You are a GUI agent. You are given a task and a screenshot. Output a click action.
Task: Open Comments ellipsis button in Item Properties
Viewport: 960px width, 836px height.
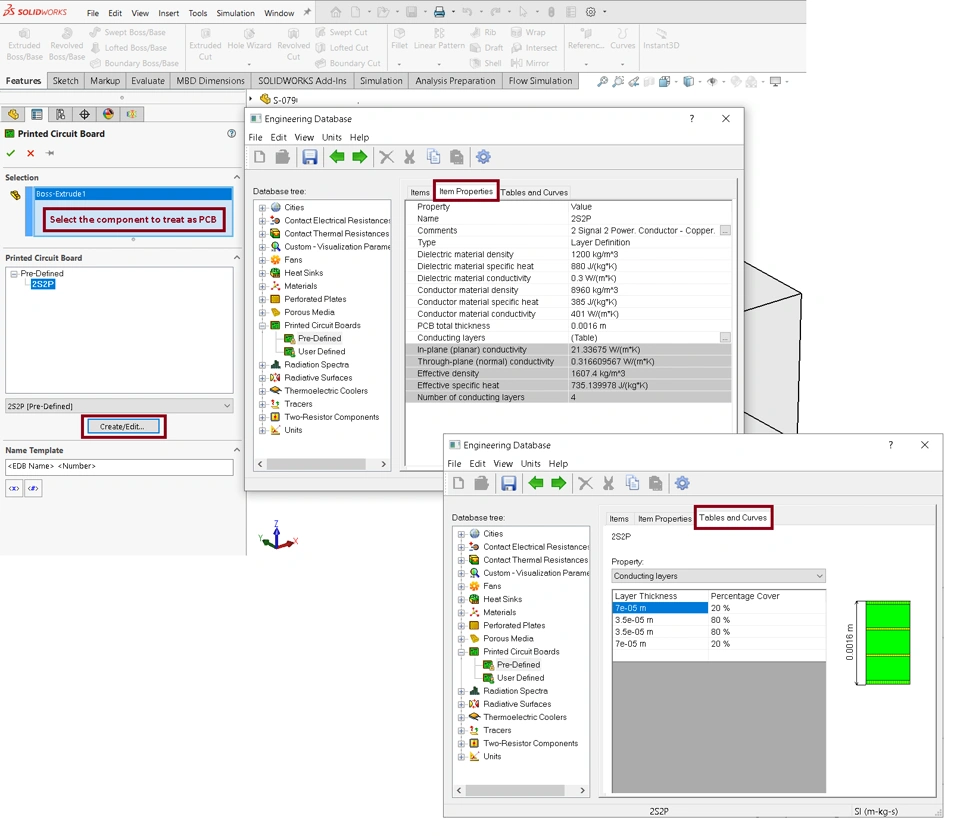pos(725,231)
